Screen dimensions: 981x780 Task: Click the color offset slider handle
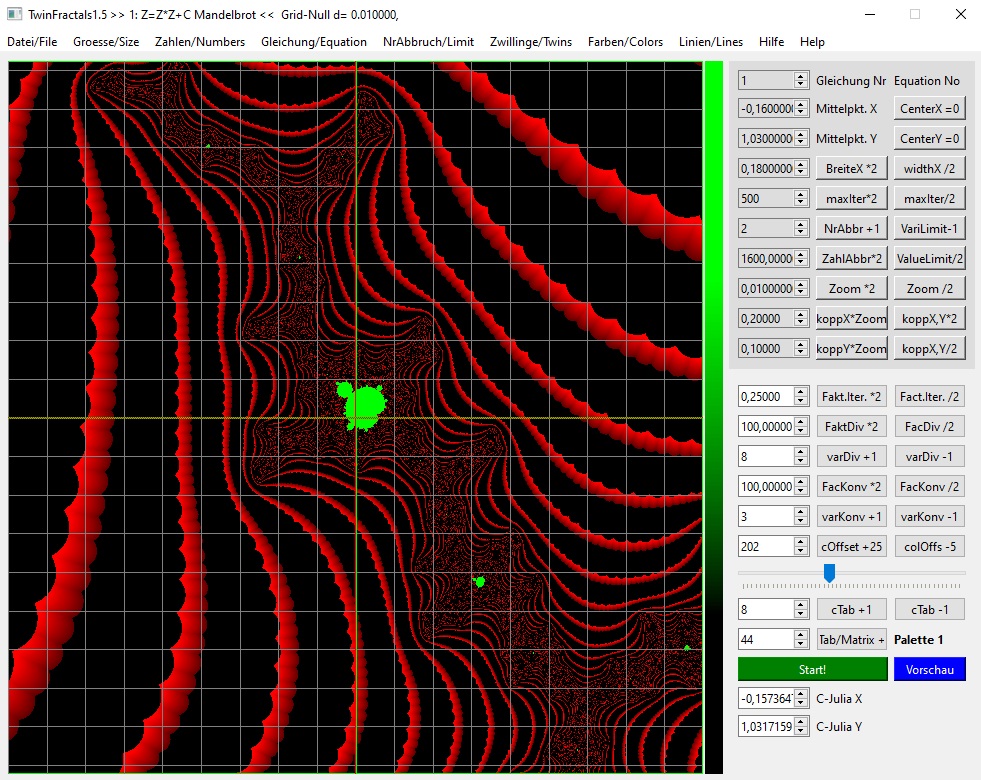[x=829, y=572]
